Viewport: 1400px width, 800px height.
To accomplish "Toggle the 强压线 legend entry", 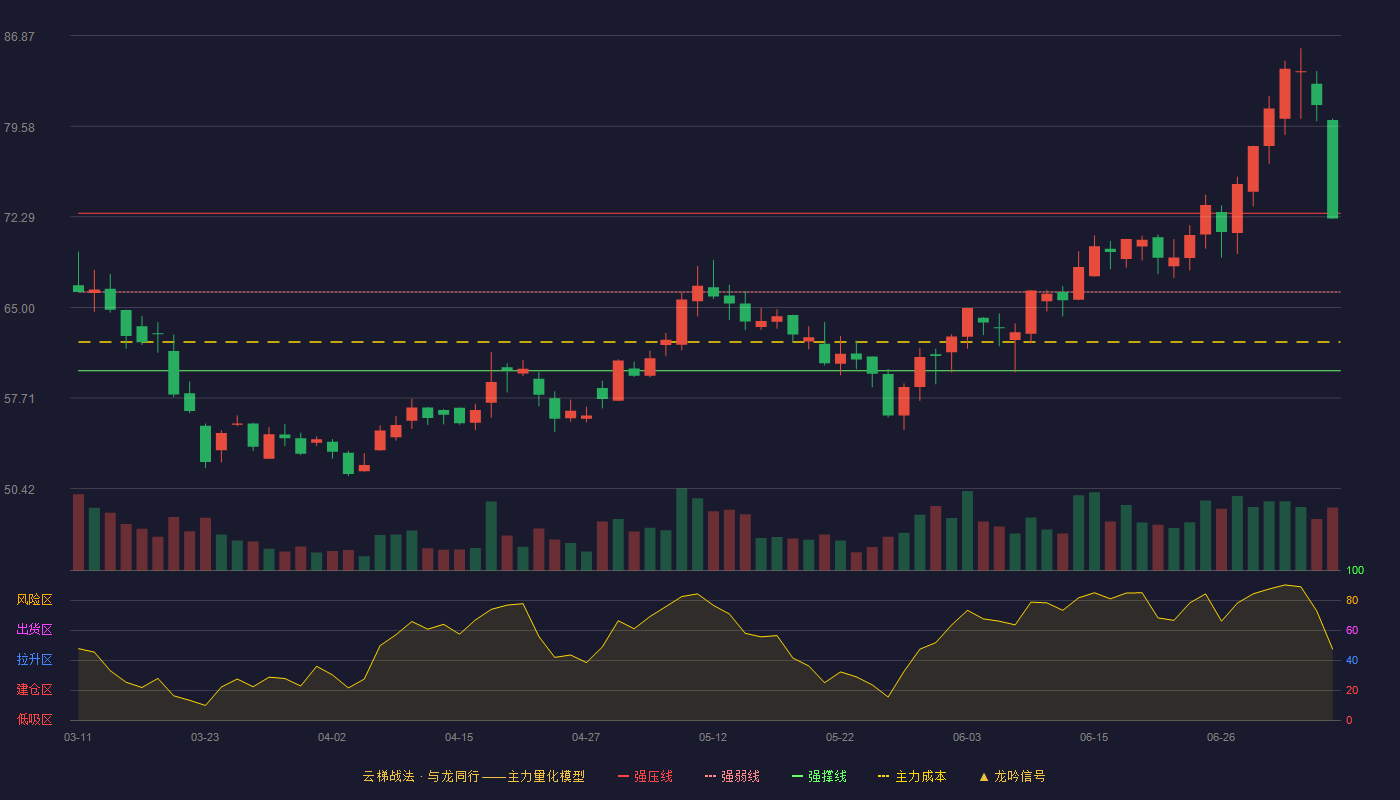I will click(x=645, y=776).
